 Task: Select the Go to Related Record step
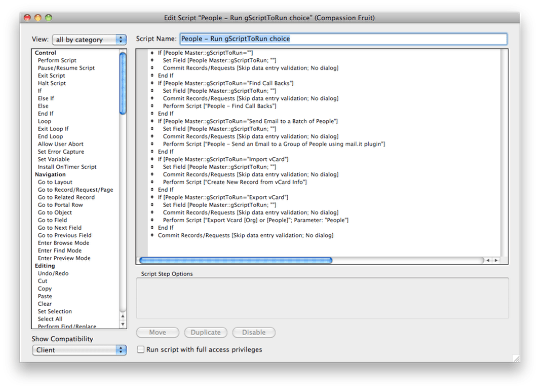pos(66,197)
